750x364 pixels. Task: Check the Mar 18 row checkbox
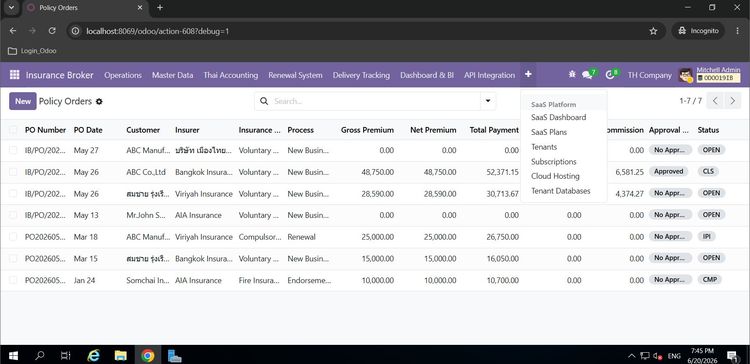(x=13, y=237)
